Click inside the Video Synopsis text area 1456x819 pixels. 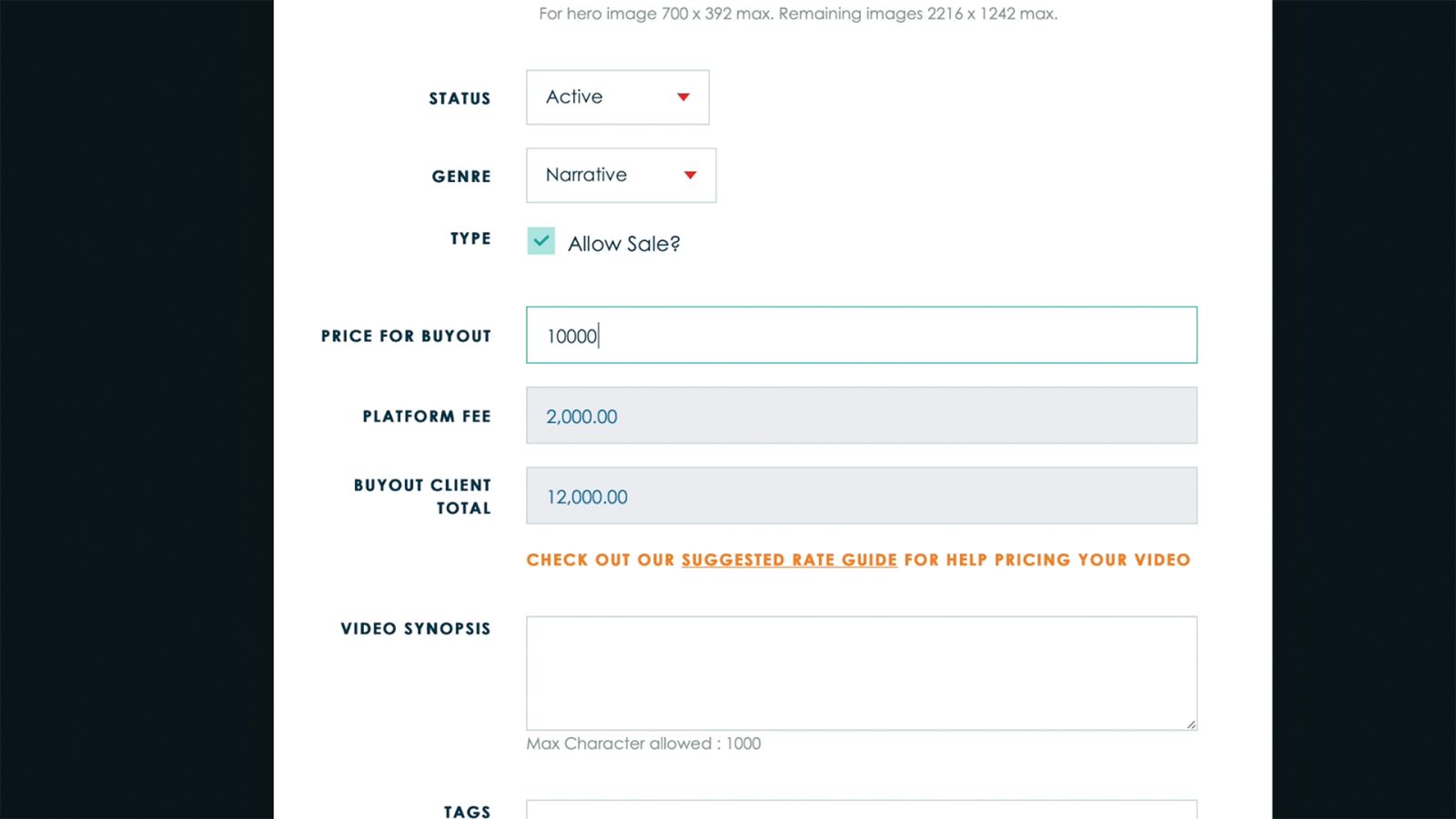click(861, 673)
